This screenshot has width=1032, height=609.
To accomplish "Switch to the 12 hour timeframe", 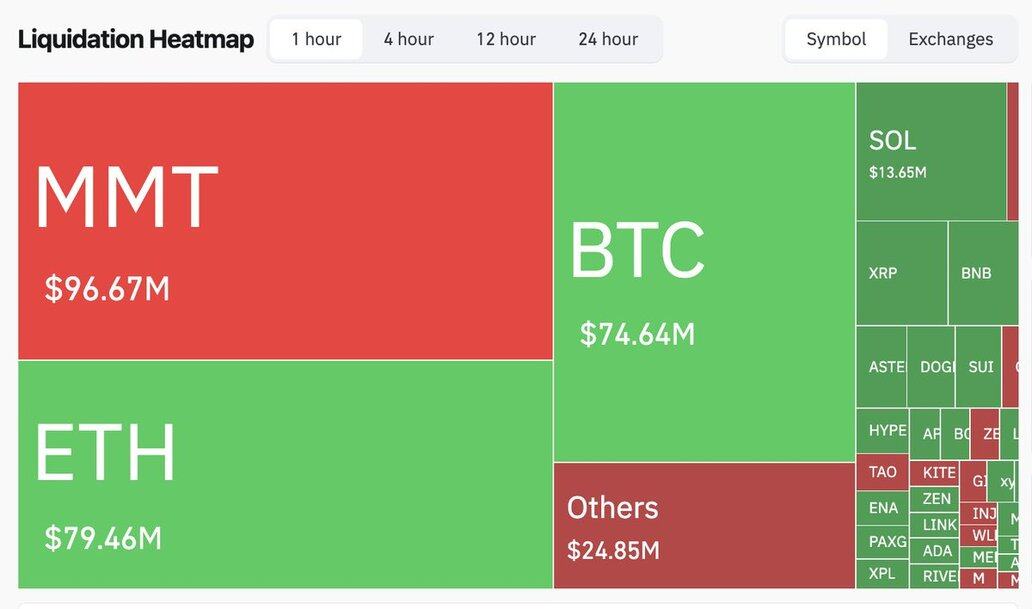I will click(505, 39).
